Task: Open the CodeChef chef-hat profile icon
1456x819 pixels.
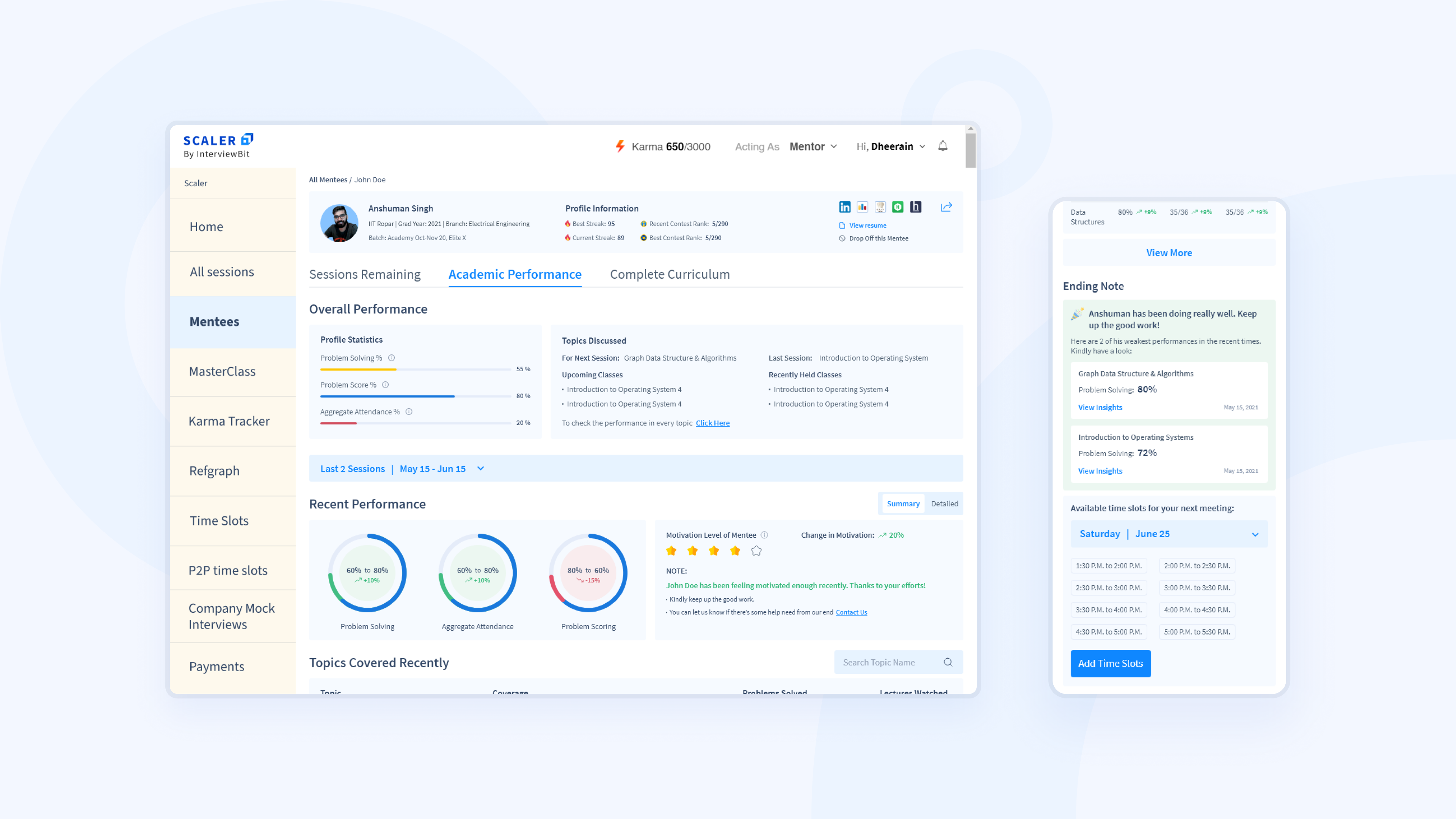Action: pyautogui.click(x=880, y=207)
